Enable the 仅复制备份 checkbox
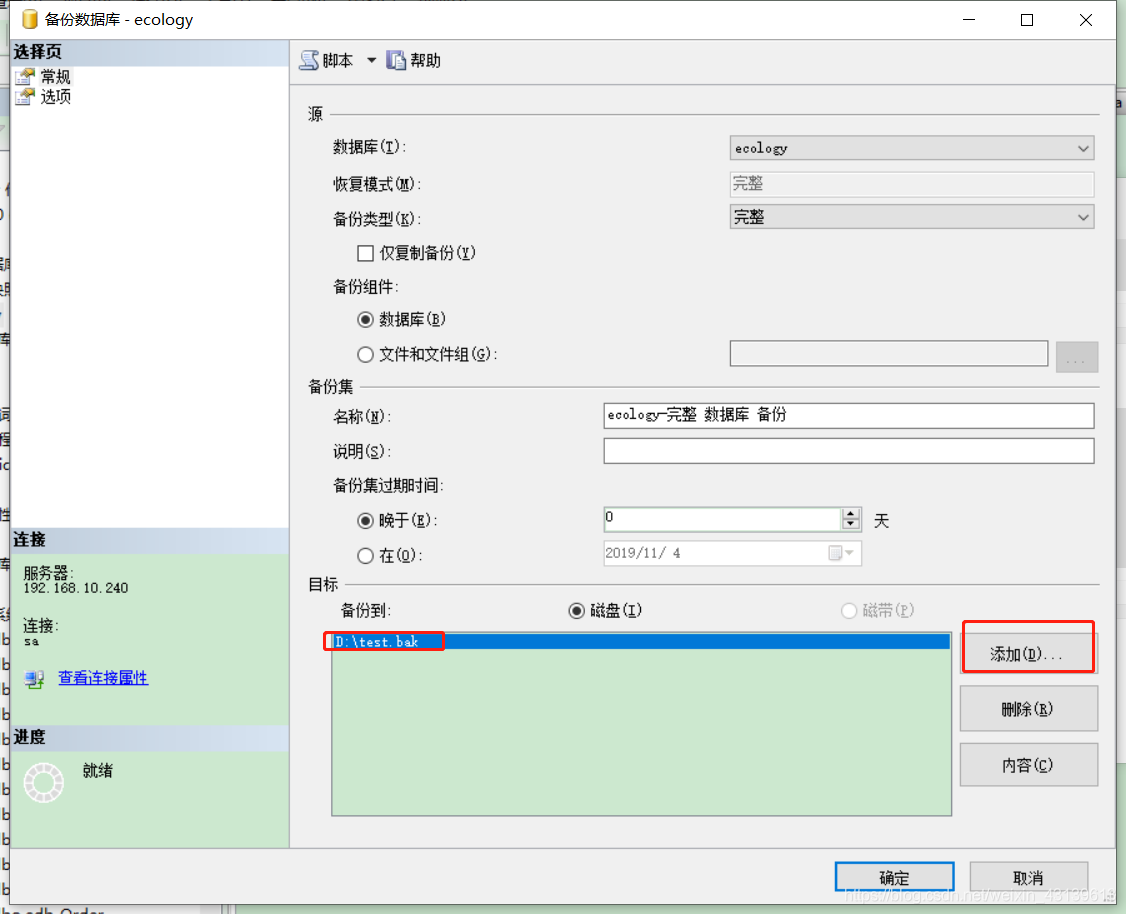This screenshot has height=914, width=1126. [x=365, y=253]
